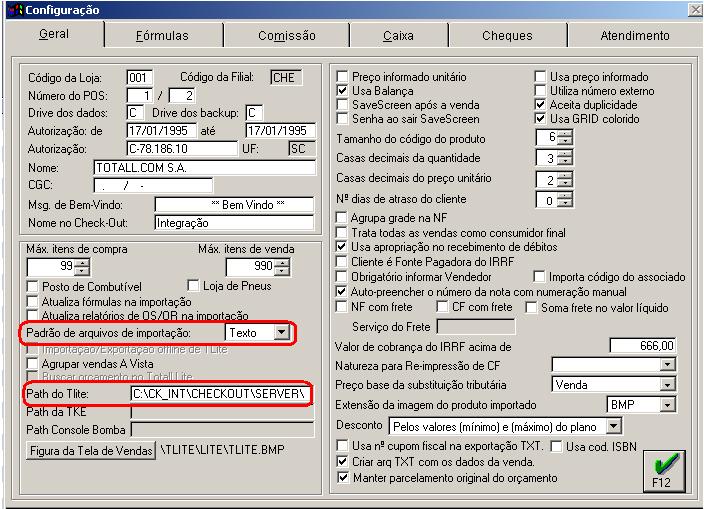
Task: Click the CGC input field
Action: pyautogui.click(x=153, y=185)
